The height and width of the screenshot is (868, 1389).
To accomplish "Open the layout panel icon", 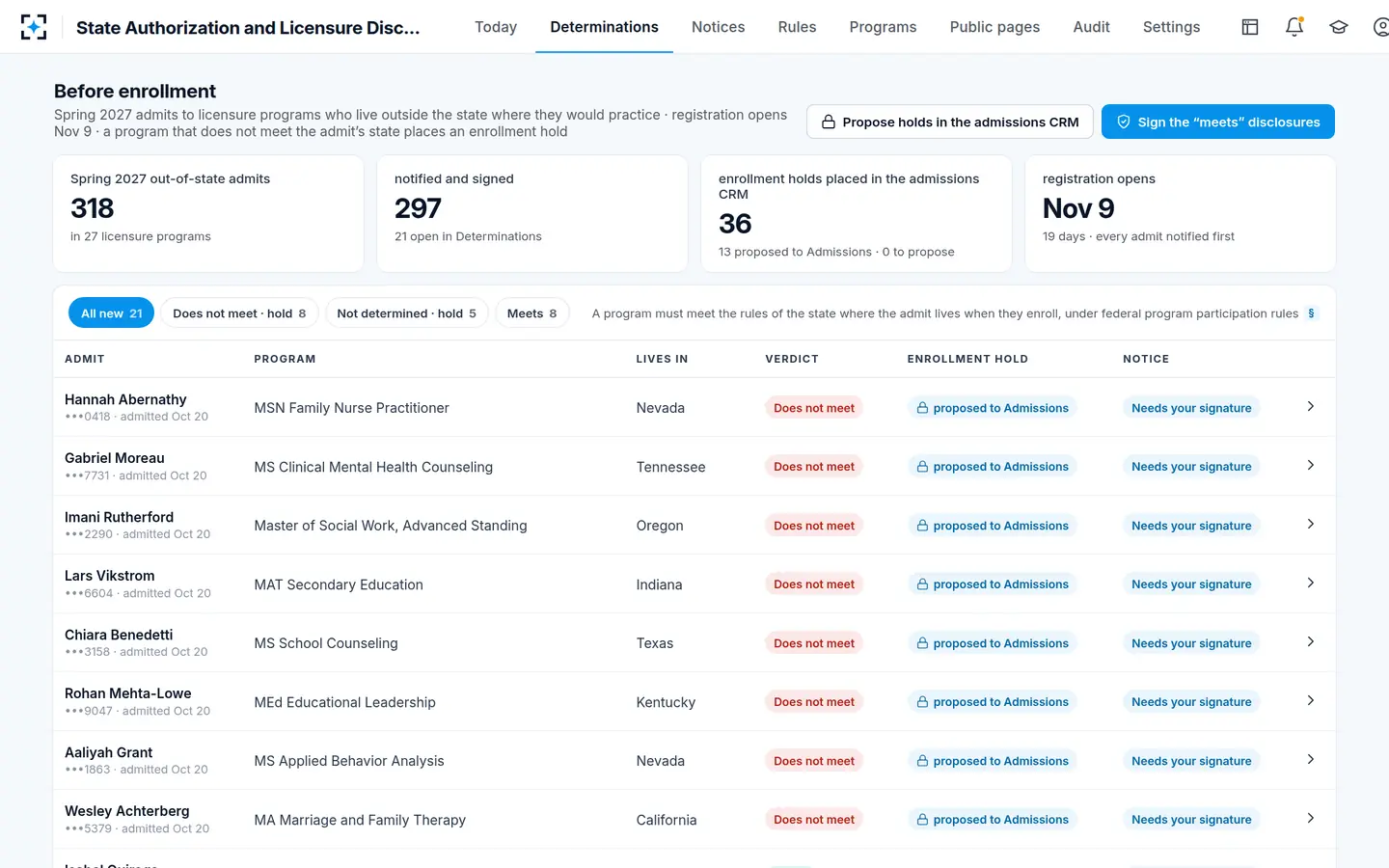I will point(1250,27).
